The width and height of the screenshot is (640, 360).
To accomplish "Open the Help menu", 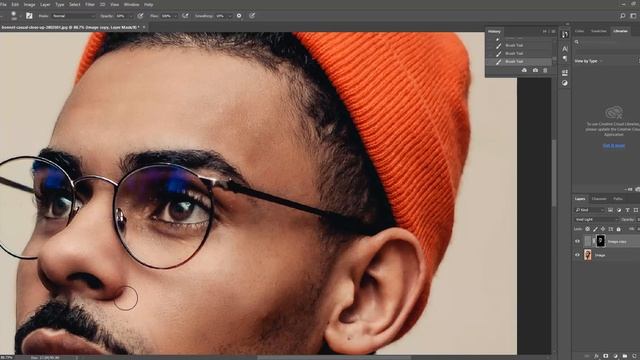I will tap(149, 4).
